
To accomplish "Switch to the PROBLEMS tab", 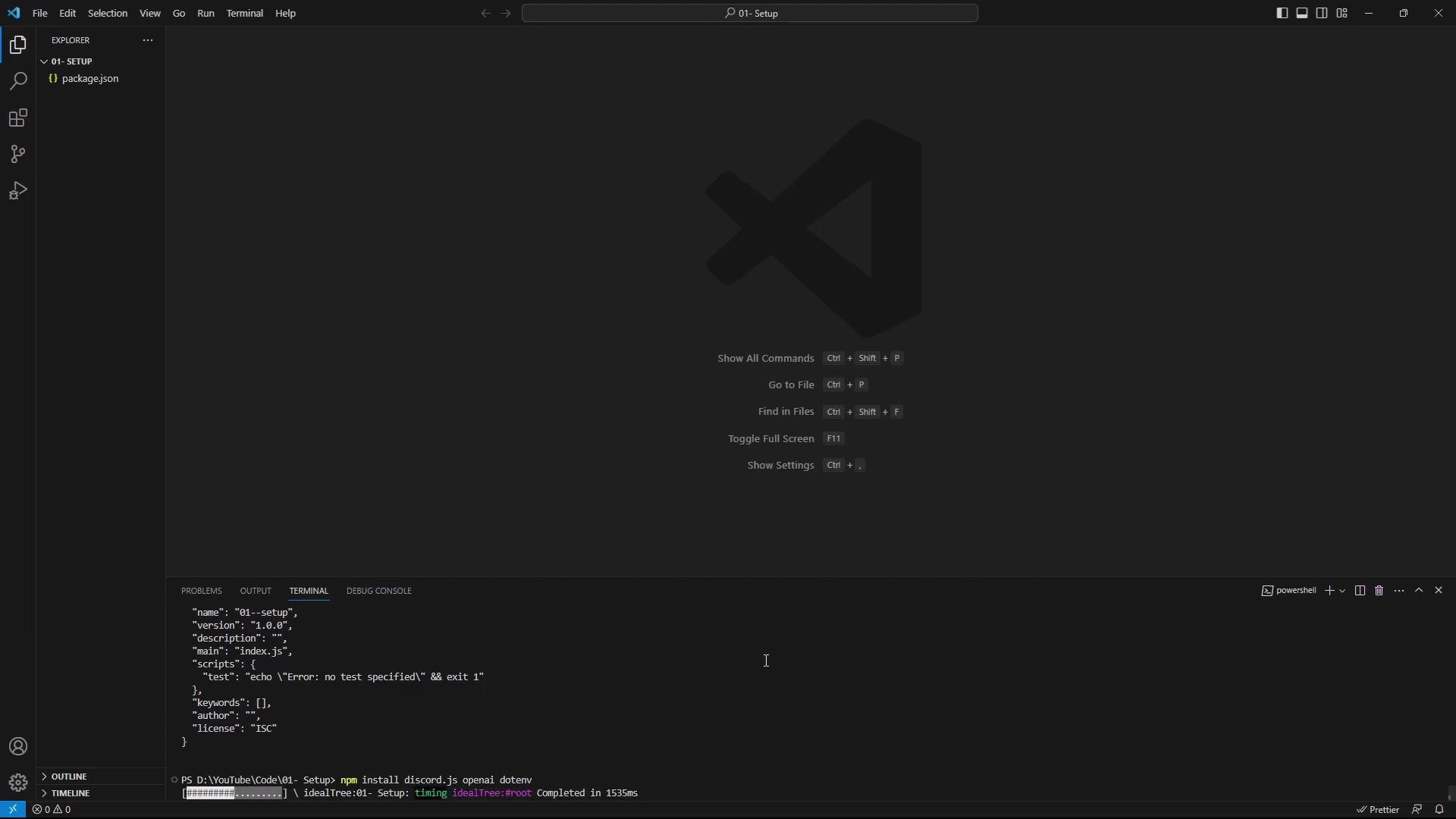I will point(202,591).
